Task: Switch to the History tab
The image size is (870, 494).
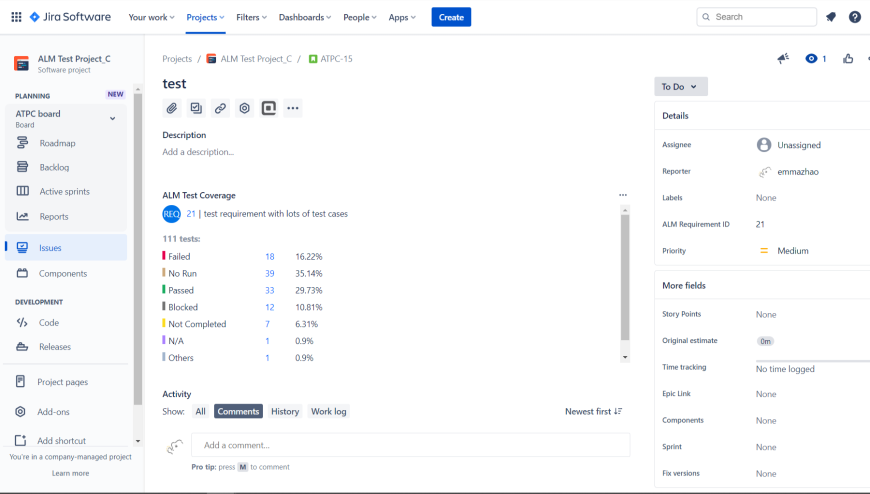Action: [x=285, y=411]
